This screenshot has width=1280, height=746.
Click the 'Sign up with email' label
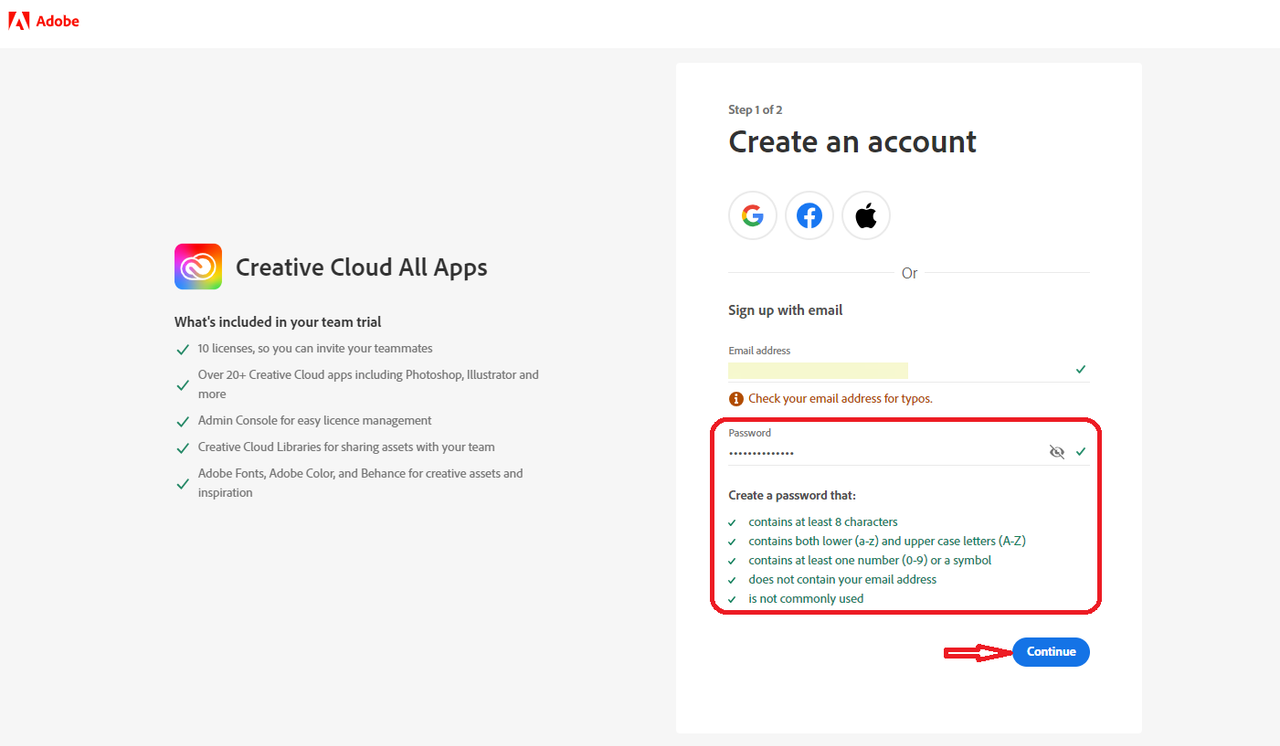click(x=785, y=310)
